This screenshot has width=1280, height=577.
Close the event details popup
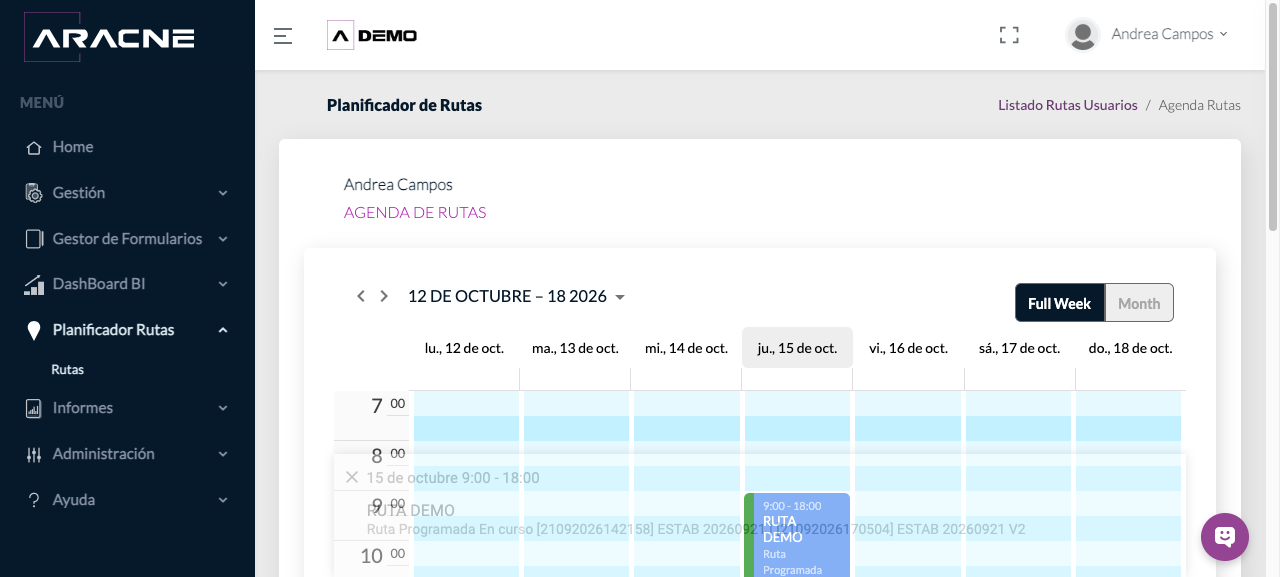pos(351,477)
